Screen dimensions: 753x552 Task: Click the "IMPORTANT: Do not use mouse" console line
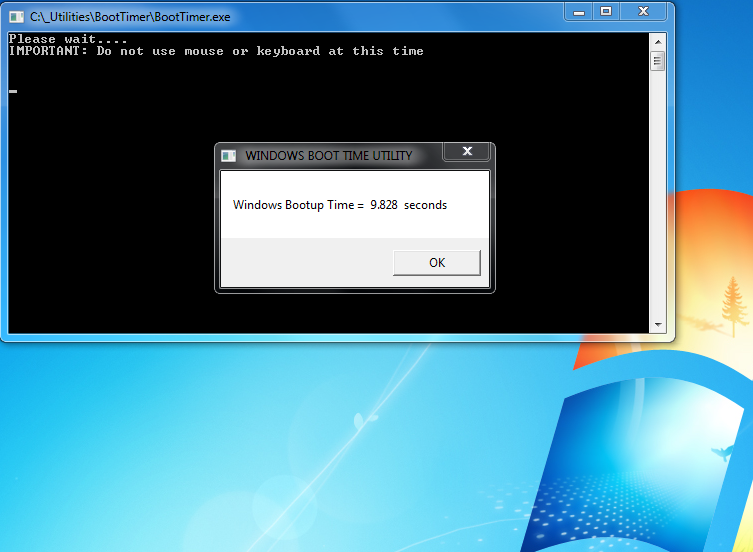click(x=216, y=51)
